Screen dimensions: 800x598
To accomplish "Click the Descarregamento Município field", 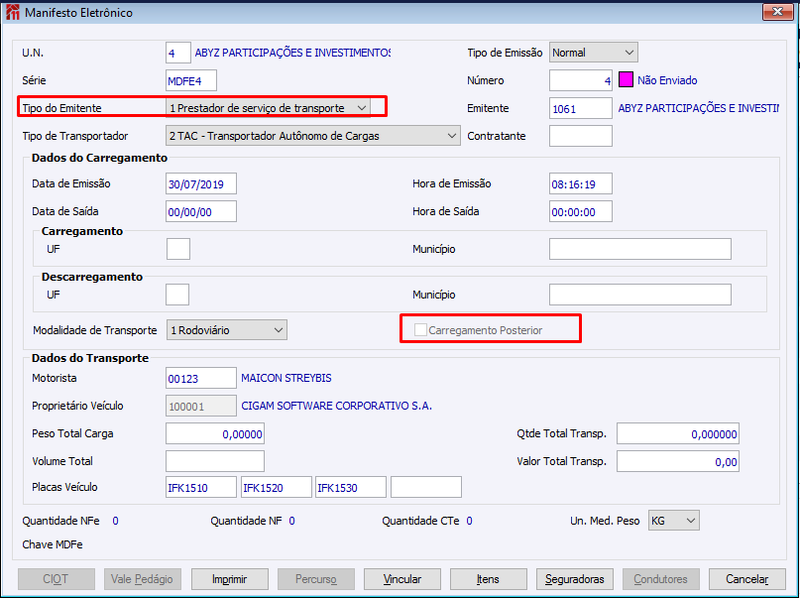I will 640,294.
